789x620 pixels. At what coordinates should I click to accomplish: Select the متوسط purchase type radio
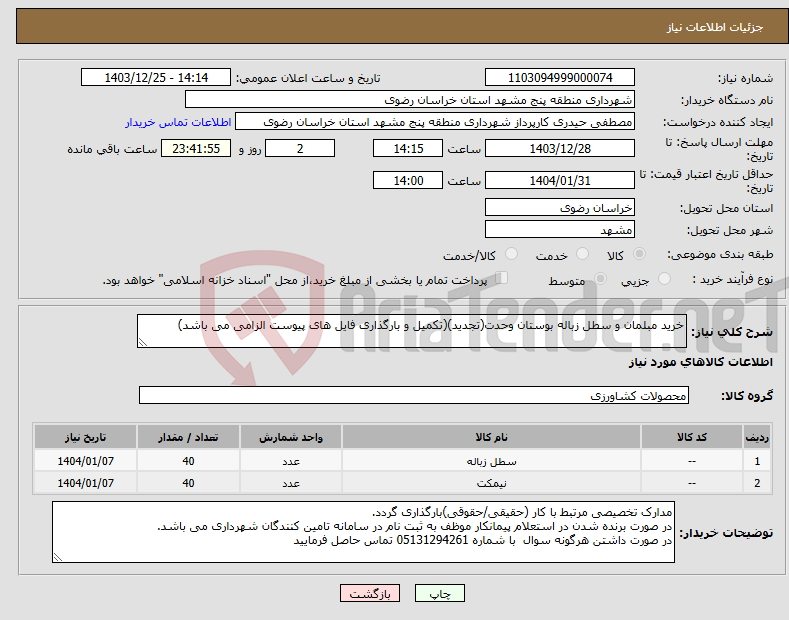(600, 279)
